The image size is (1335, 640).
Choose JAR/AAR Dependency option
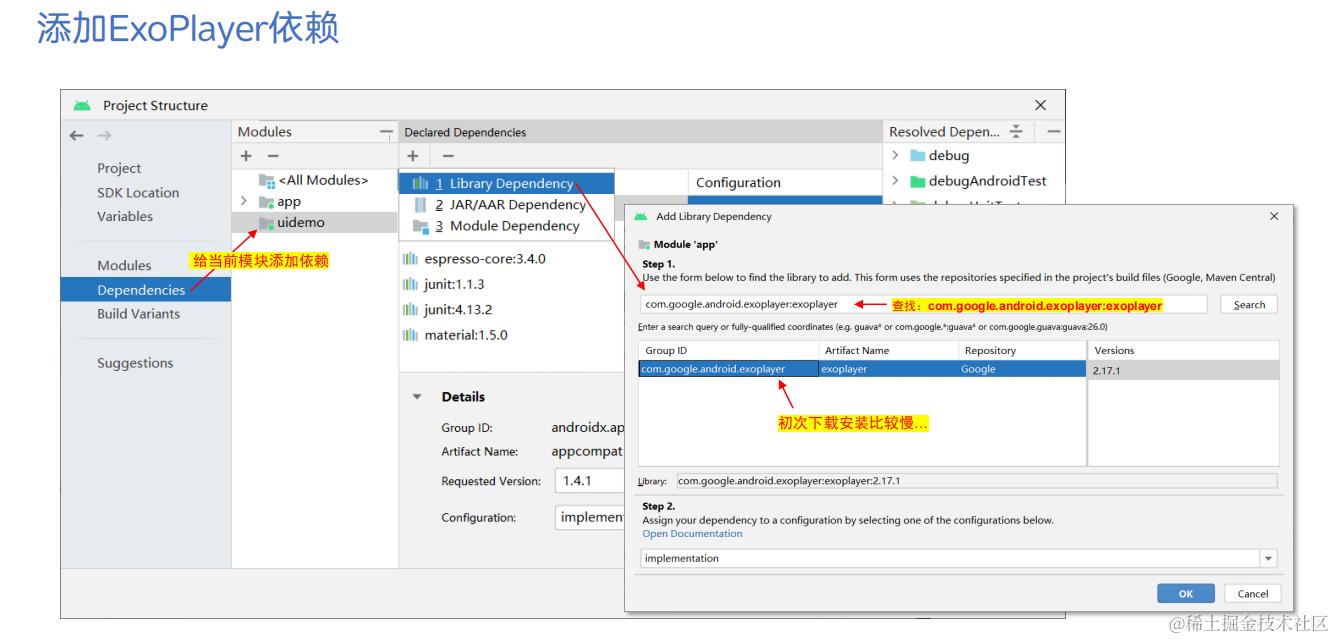point(506,205)
